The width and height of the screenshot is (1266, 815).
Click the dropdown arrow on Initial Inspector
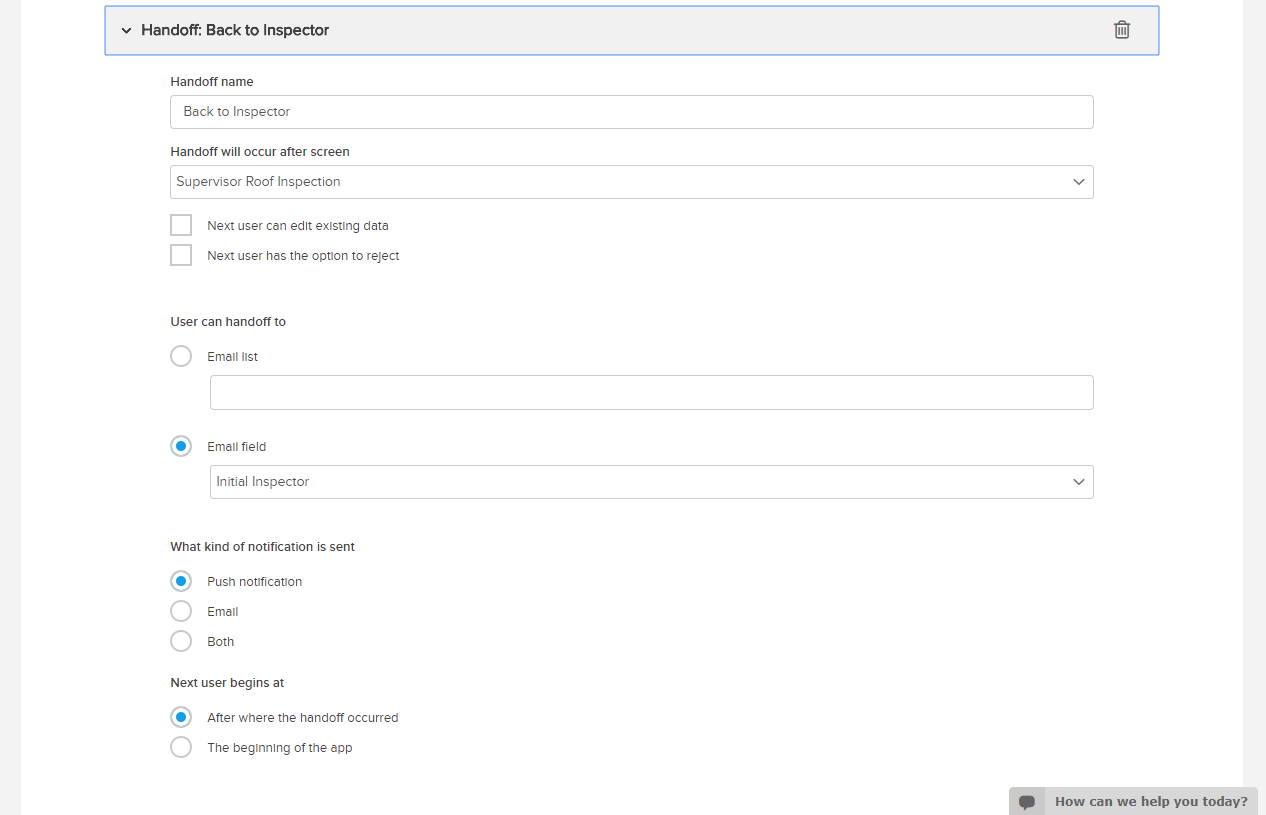[x=1078, y=482]
